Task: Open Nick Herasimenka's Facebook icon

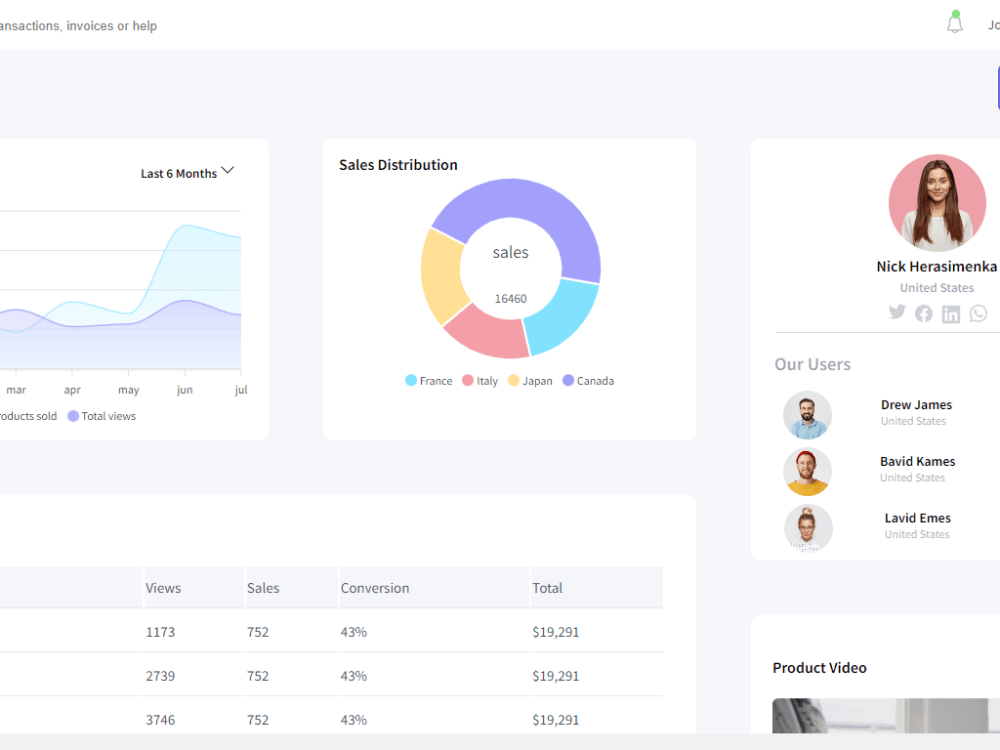Action: [x=923, y=313]
